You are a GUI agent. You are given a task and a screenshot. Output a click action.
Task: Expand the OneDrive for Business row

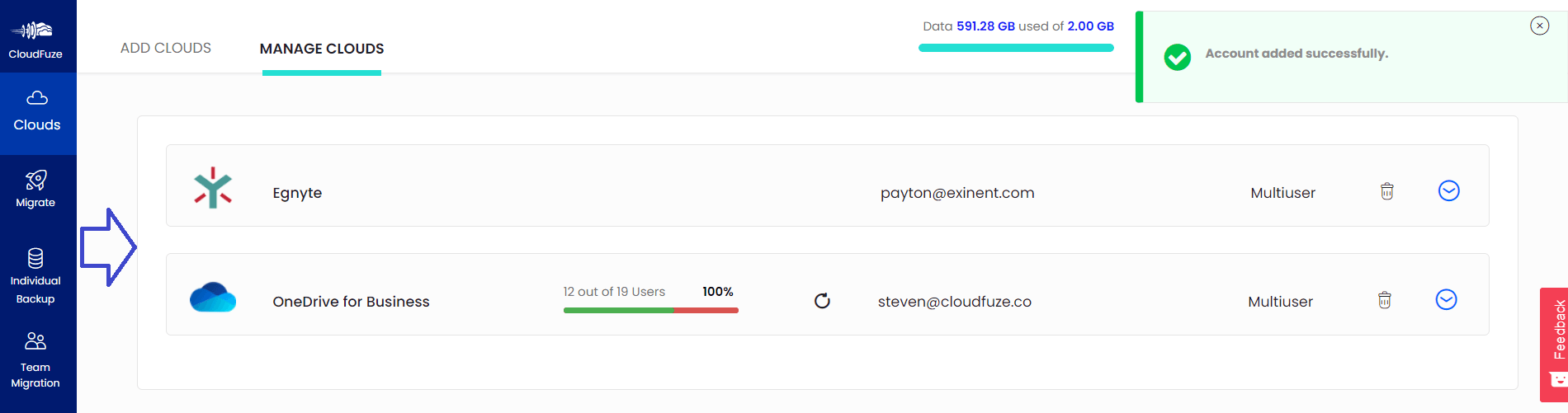(1447, 299)
